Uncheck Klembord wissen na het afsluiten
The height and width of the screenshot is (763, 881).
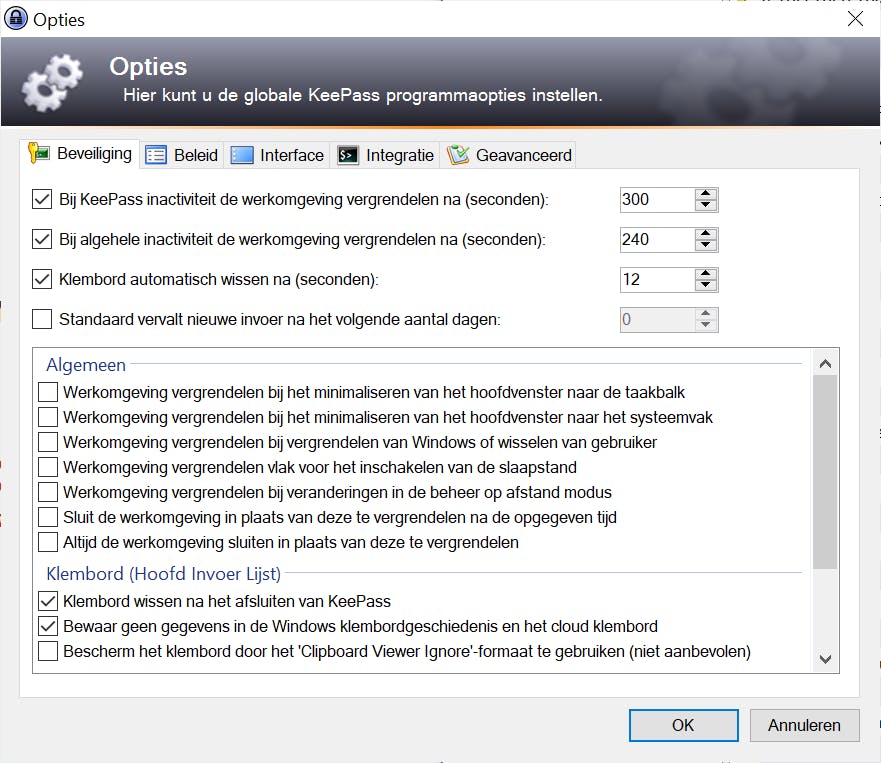click(x=48, y=601)
